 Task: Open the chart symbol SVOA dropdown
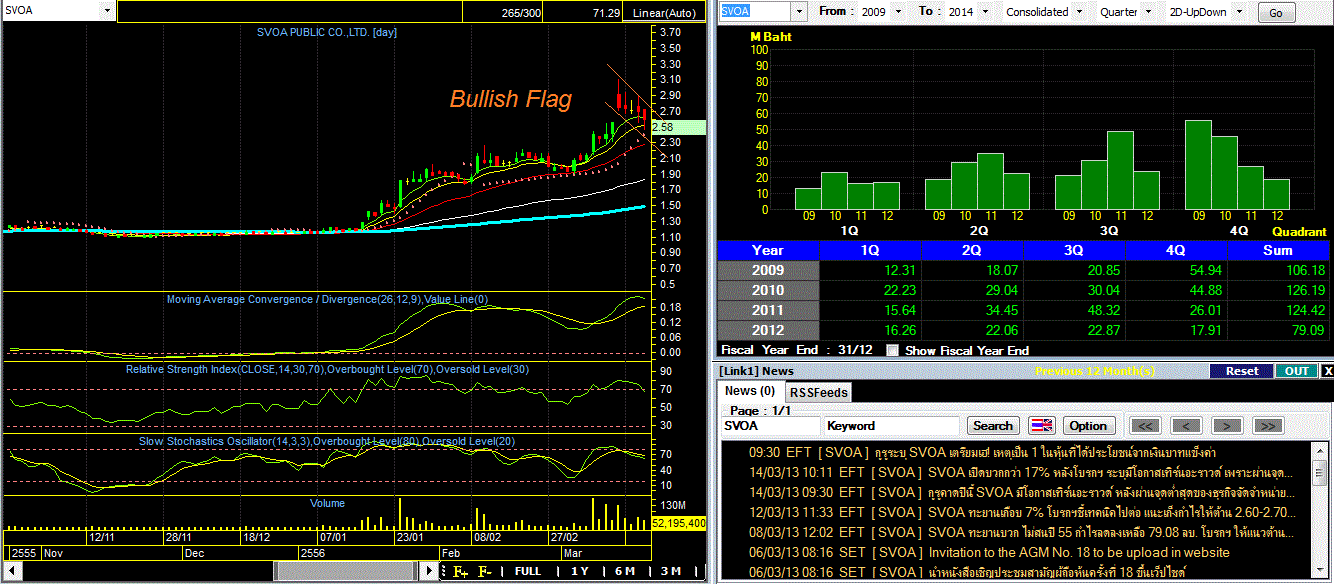click(x=107, y=10)
